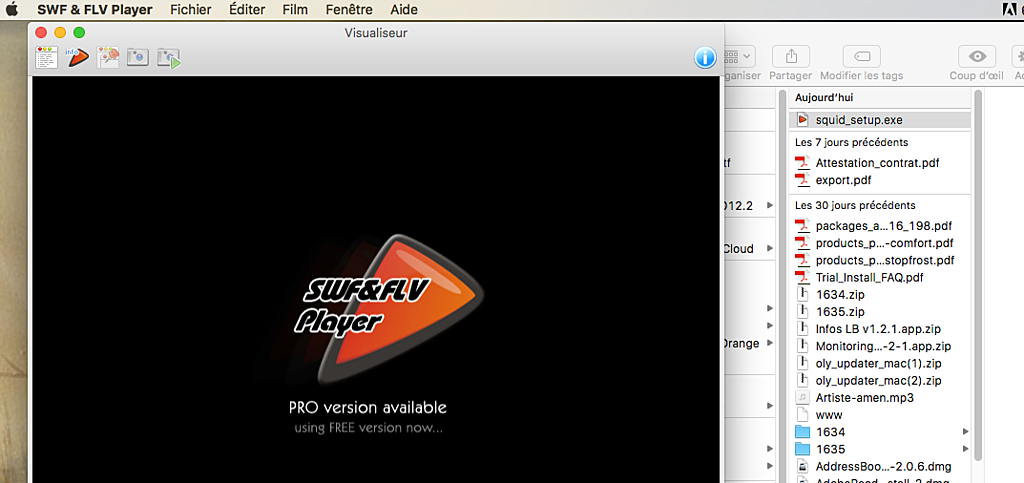Viewport: 1024px width, 483px height.
Task: Open the Apple menu
Action: click(12, 9)
